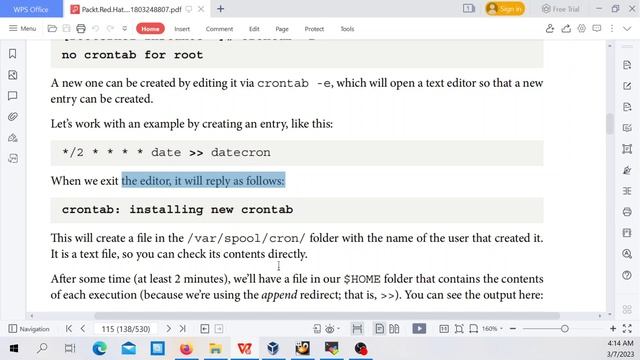This screenshot has height=360, width=640.
Task: Click the page number field 115 (138/530)
Action: (x=126, y=329)
